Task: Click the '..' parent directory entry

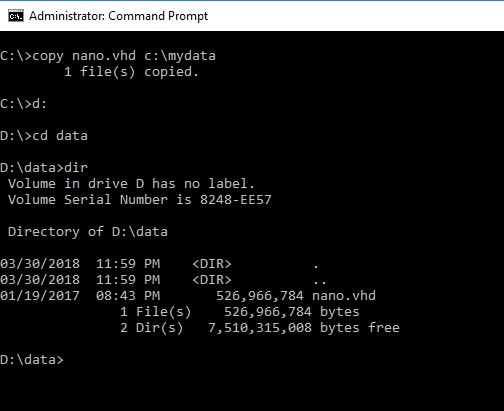Action: click(x=320, y=282)
